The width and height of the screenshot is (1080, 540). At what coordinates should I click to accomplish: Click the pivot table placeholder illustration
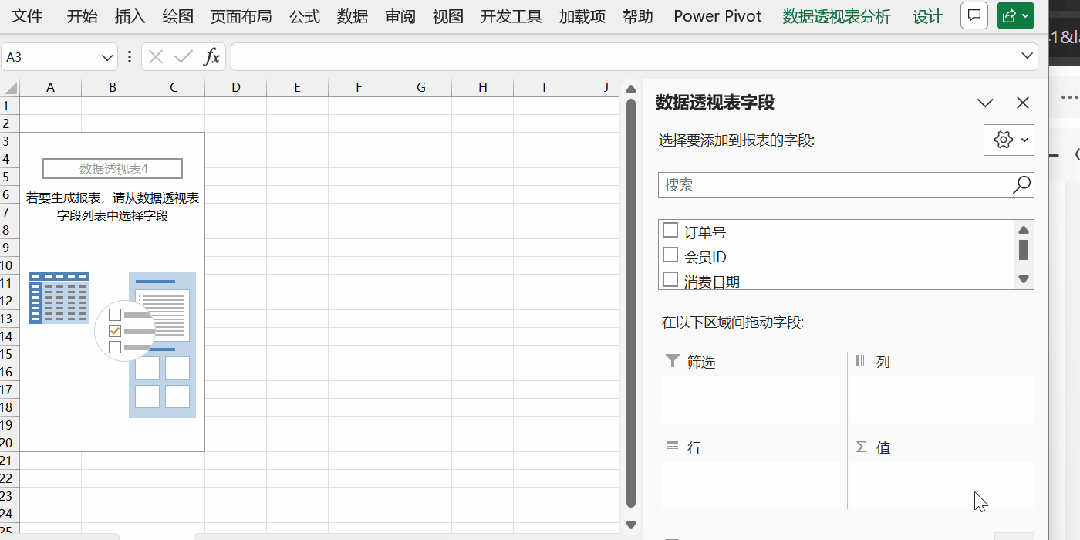(112, 344)
